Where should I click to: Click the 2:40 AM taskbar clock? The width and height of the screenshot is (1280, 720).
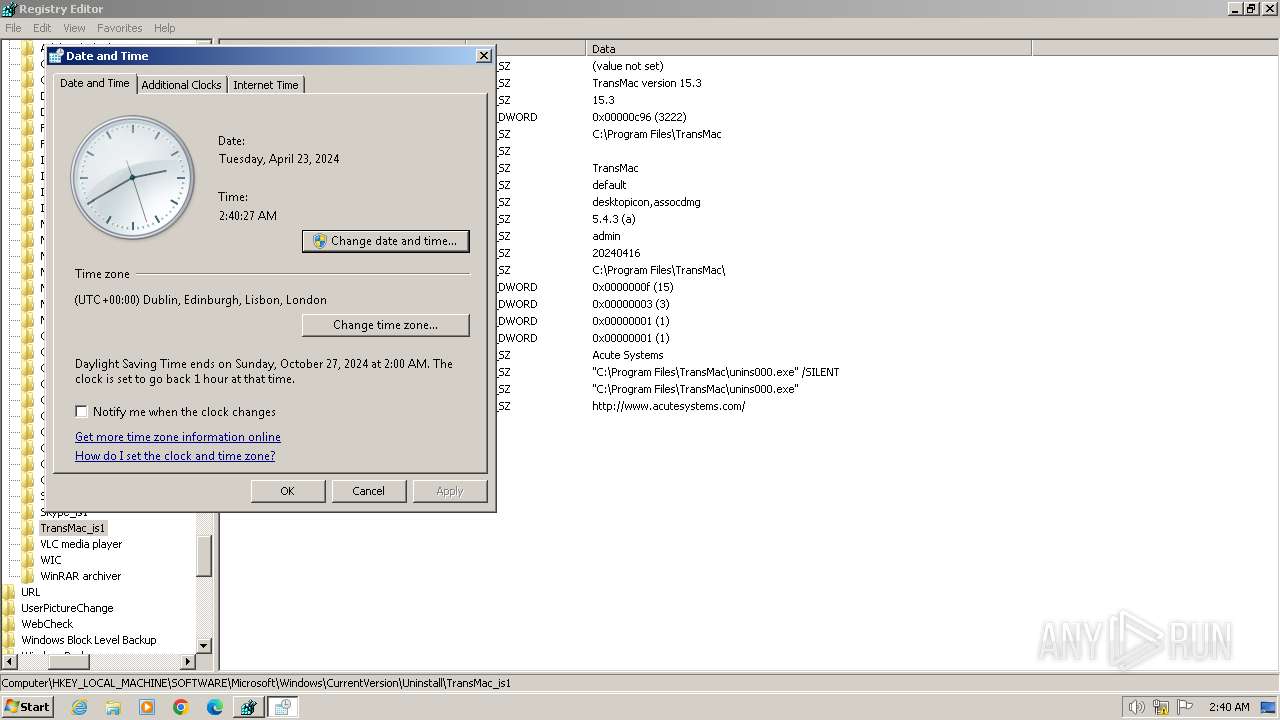[x=1229, y=707]
